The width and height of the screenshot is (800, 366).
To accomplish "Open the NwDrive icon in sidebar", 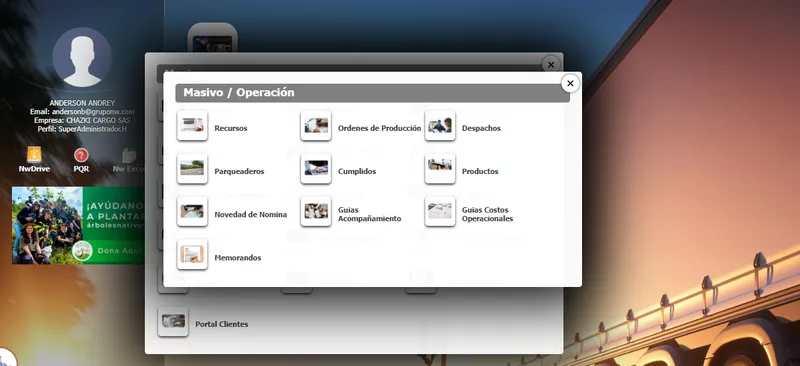I will click(x=34, y=155).
